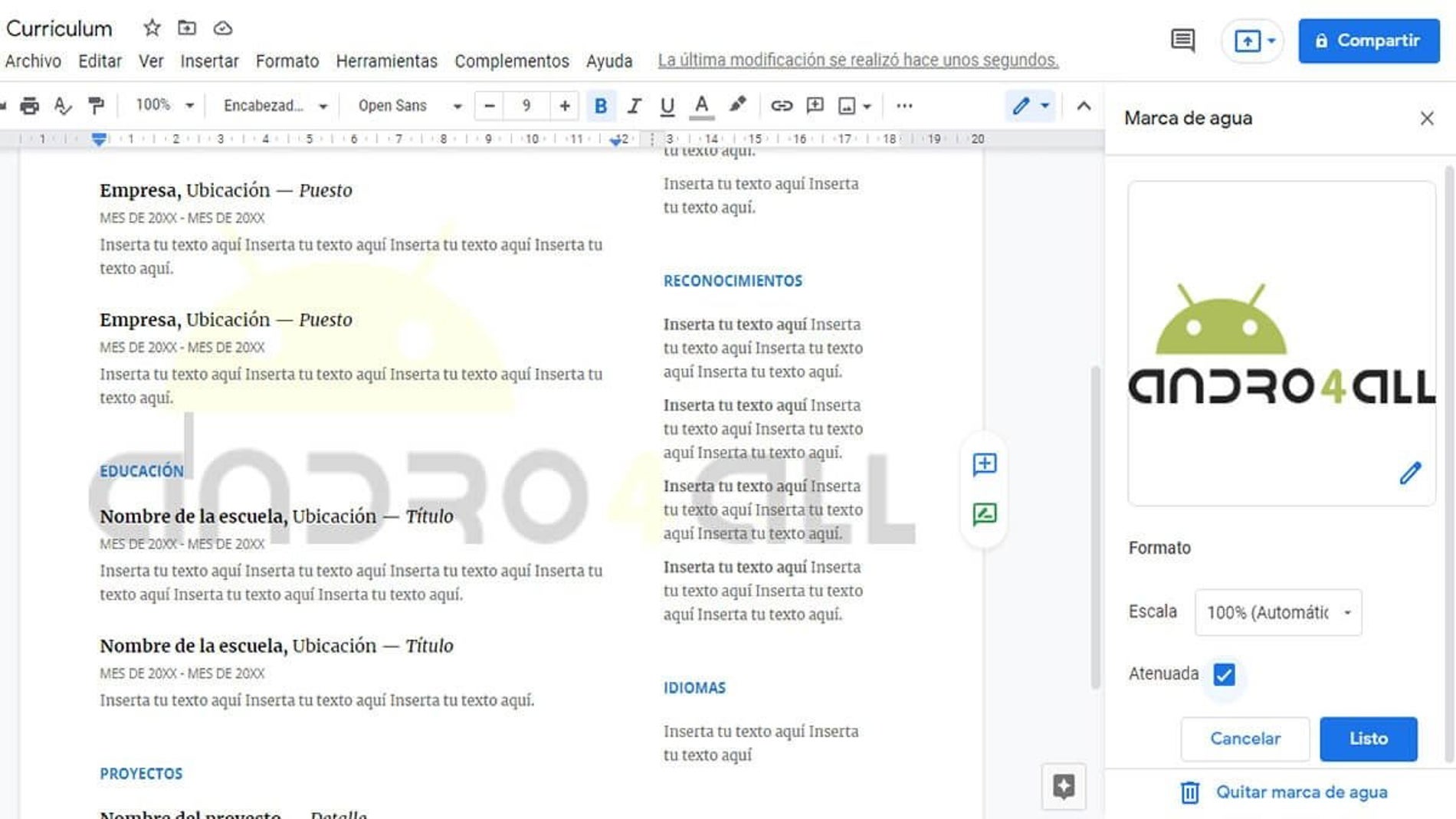The height and width of the screenshot is (819, 1456).
Task: Select the paint format roller tool
Action: (96, 106)
